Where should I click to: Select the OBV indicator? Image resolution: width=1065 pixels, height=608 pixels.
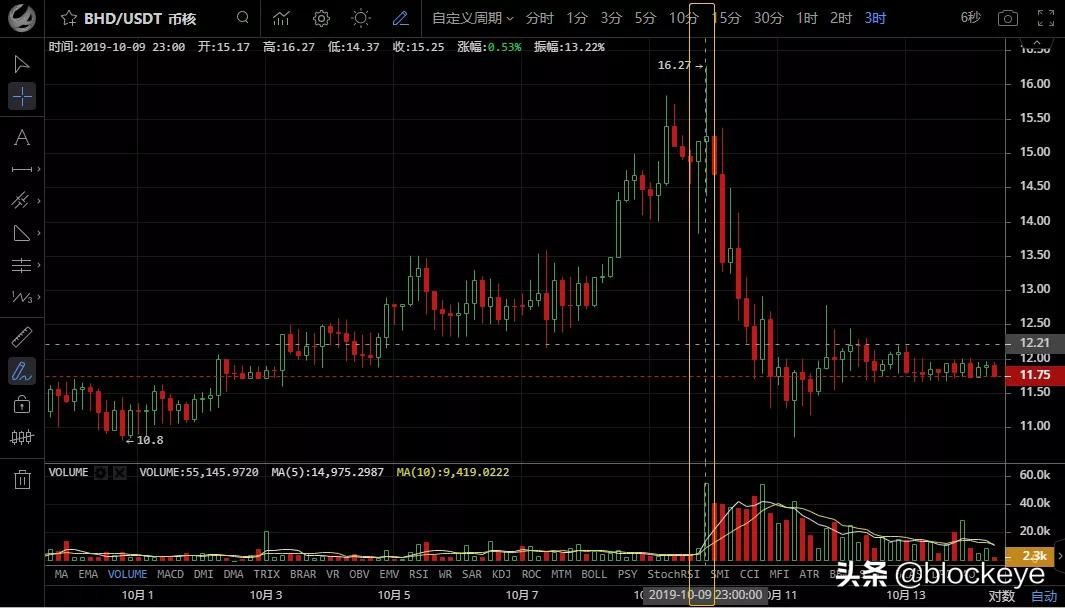359,574
